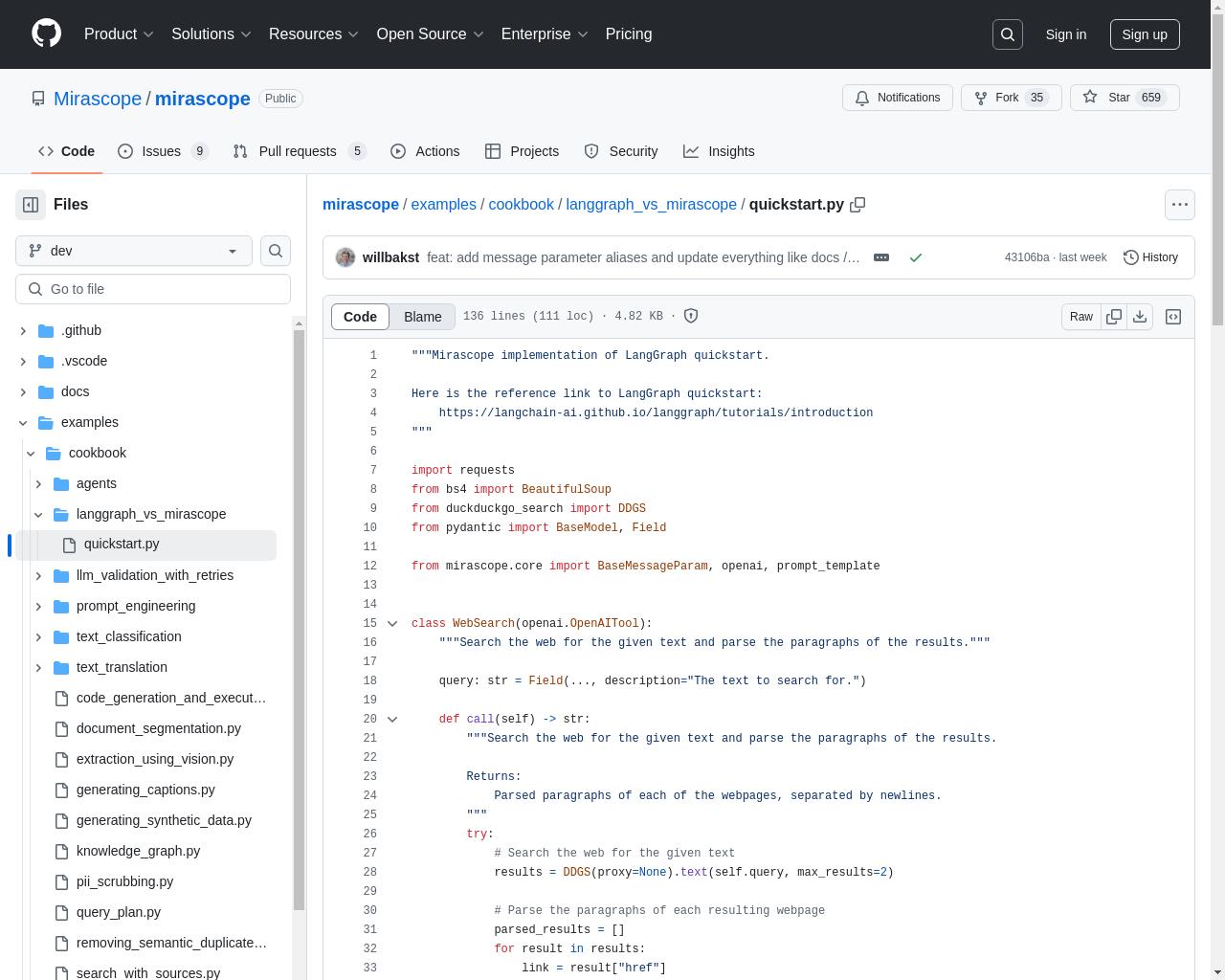Open the Open Source dropdown menu

tap(430, 34)
